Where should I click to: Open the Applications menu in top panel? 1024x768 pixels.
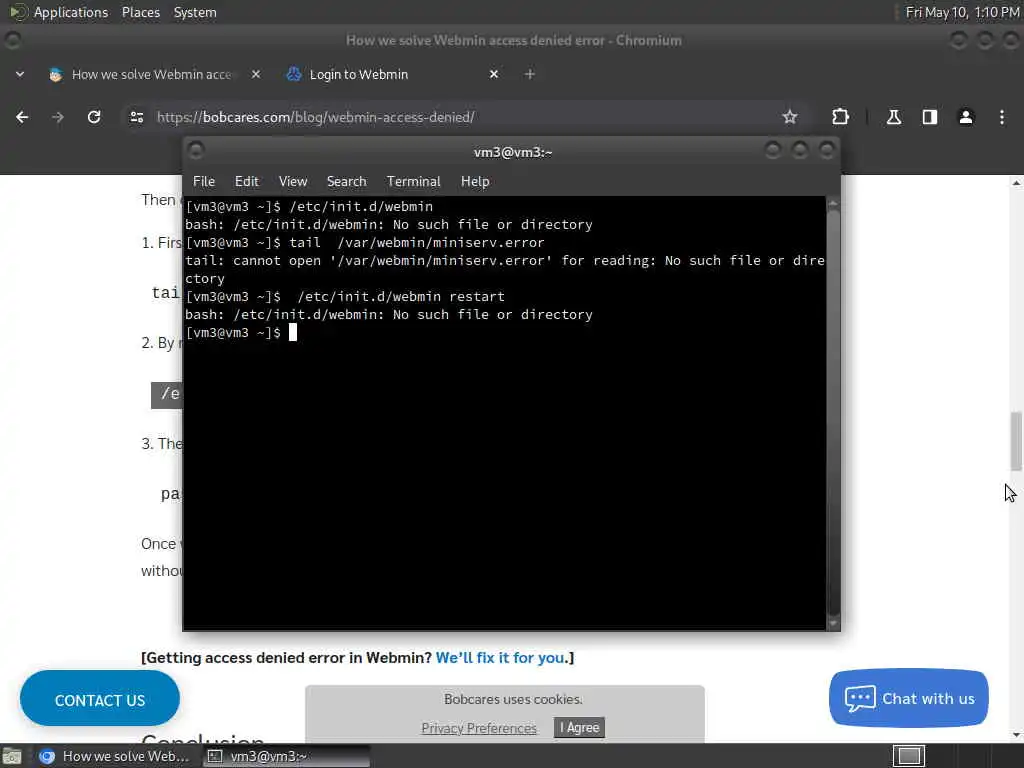71,12
